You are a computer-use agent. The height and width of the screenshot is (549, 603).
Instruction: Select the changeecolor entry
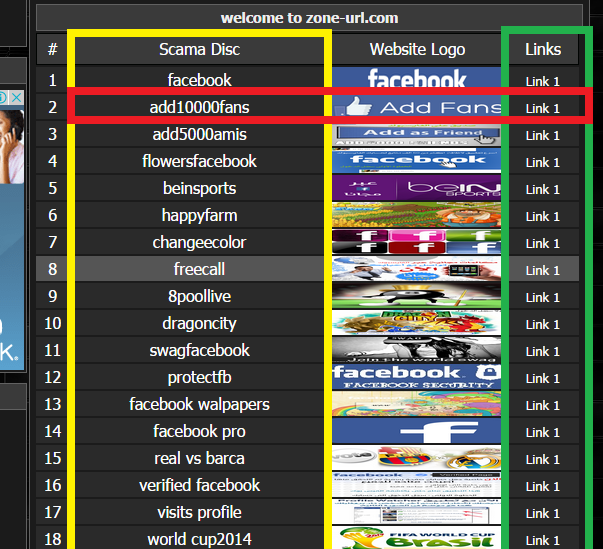point(199,242)
